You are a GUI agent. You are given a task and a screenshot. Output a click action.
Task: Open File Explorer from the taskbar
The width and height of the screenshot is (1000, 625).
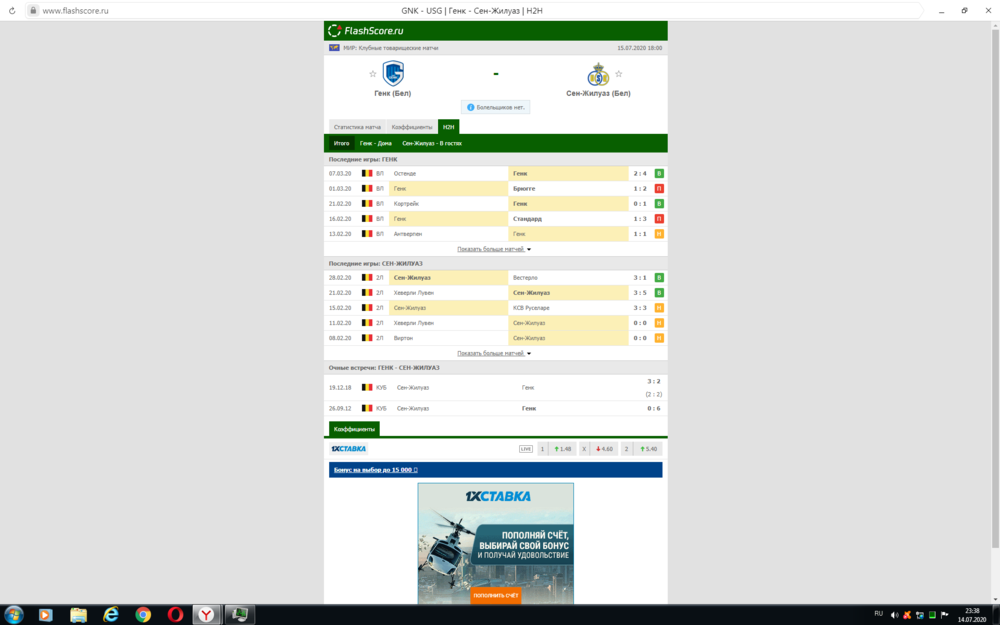(78, 615)
